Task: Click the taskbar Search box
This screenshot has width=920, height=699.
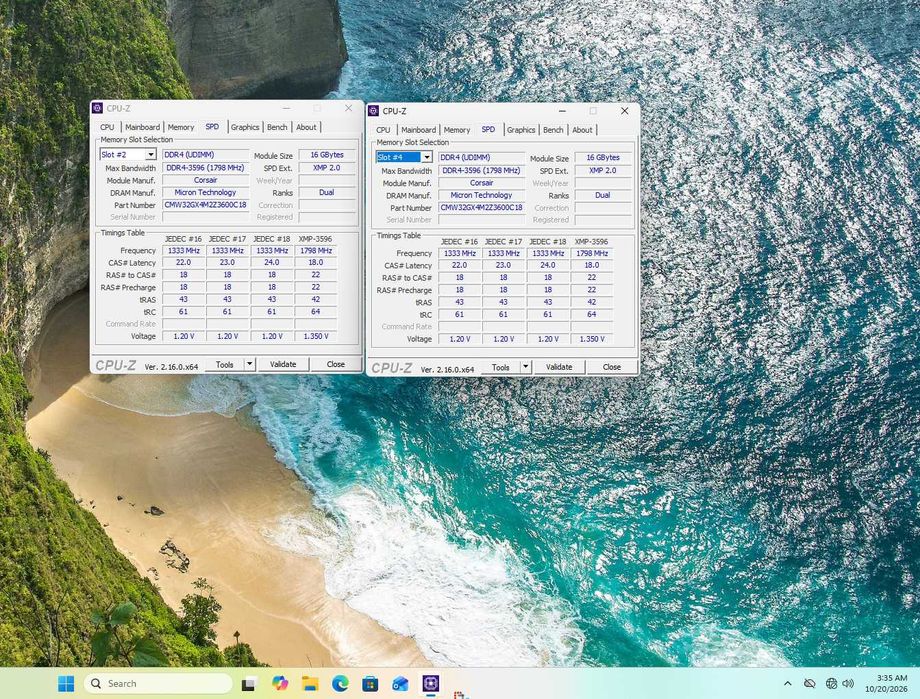Action: pos(158,683)
